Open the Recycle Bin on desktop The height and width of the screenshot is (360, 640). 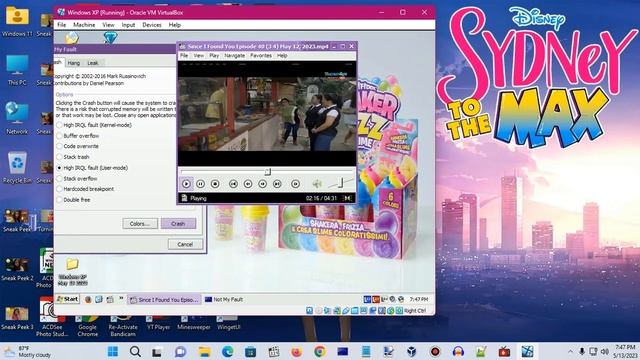(17, 168)
